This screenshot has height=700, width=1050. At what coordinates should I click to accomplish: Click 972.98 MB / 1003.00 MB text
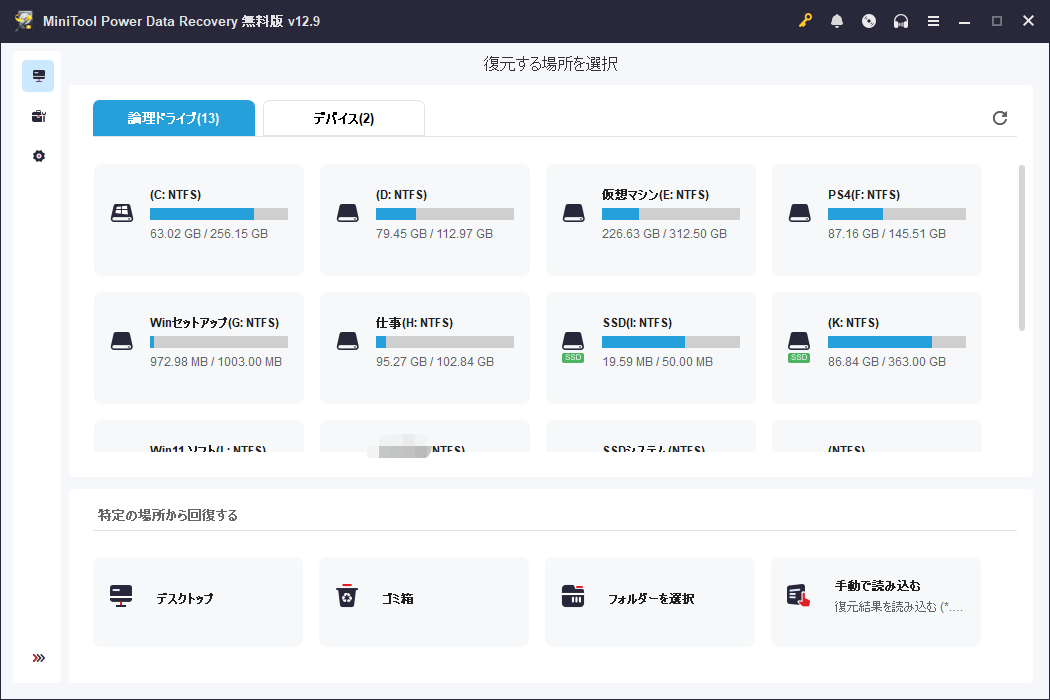(216, 362)
